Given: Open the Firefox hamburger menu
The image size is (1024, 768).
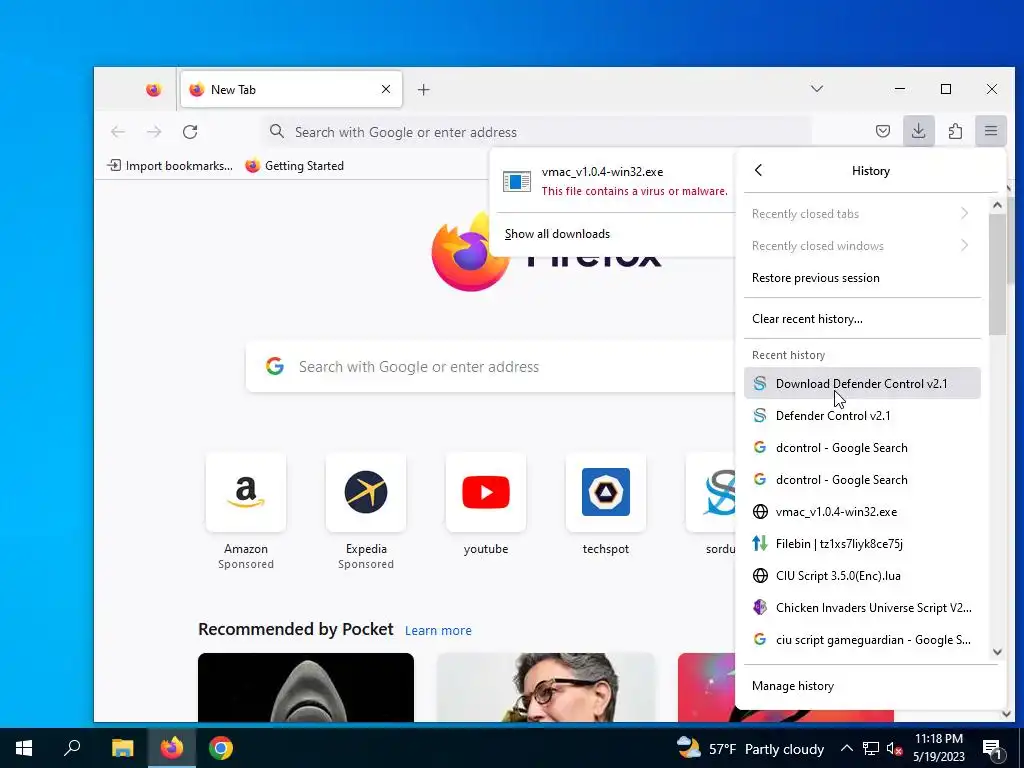Looking at the screenshot, I should tap(991, 131).
